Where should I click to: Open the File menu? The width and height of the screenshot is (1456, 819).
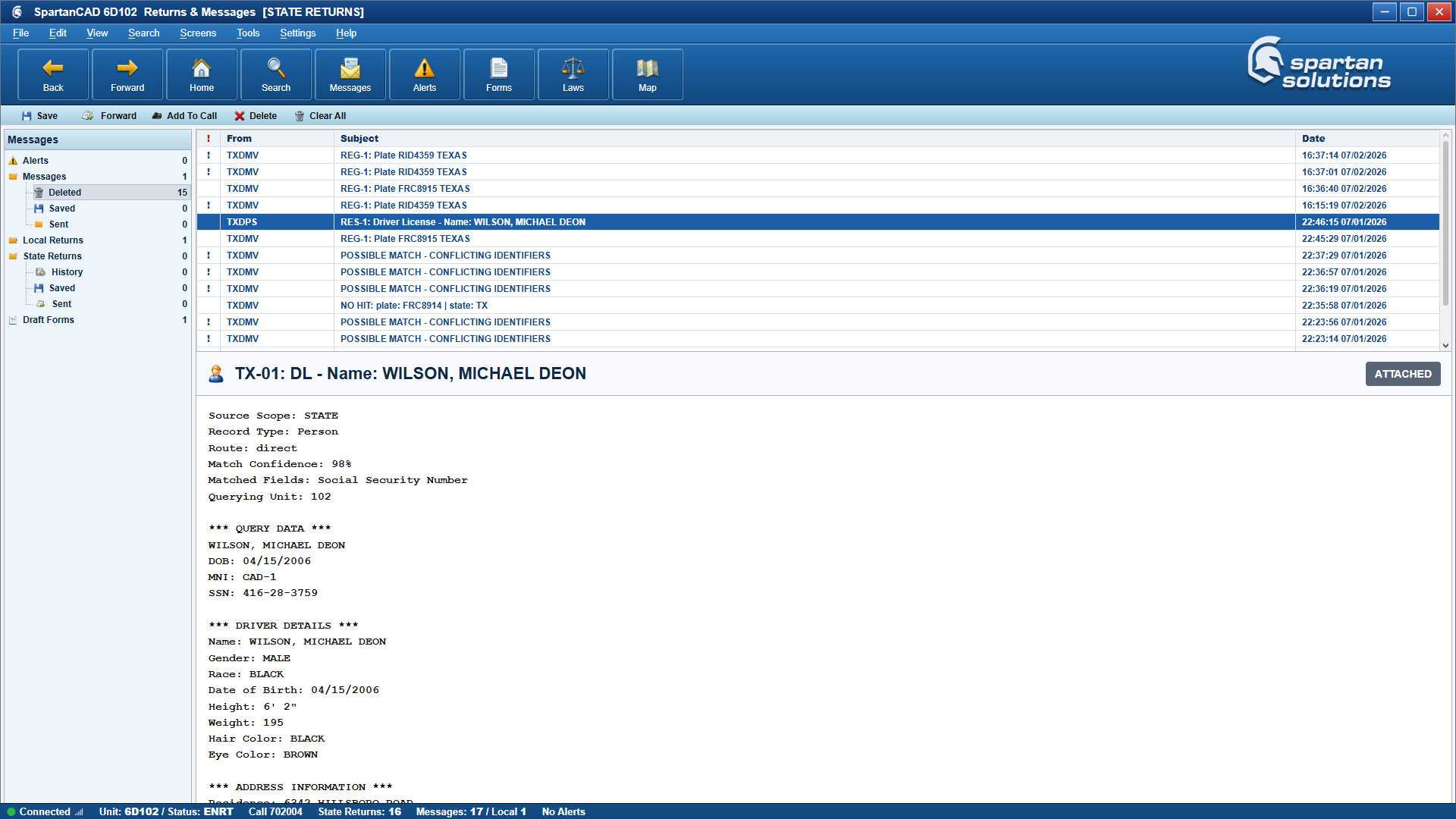click(x=20, y=33)
